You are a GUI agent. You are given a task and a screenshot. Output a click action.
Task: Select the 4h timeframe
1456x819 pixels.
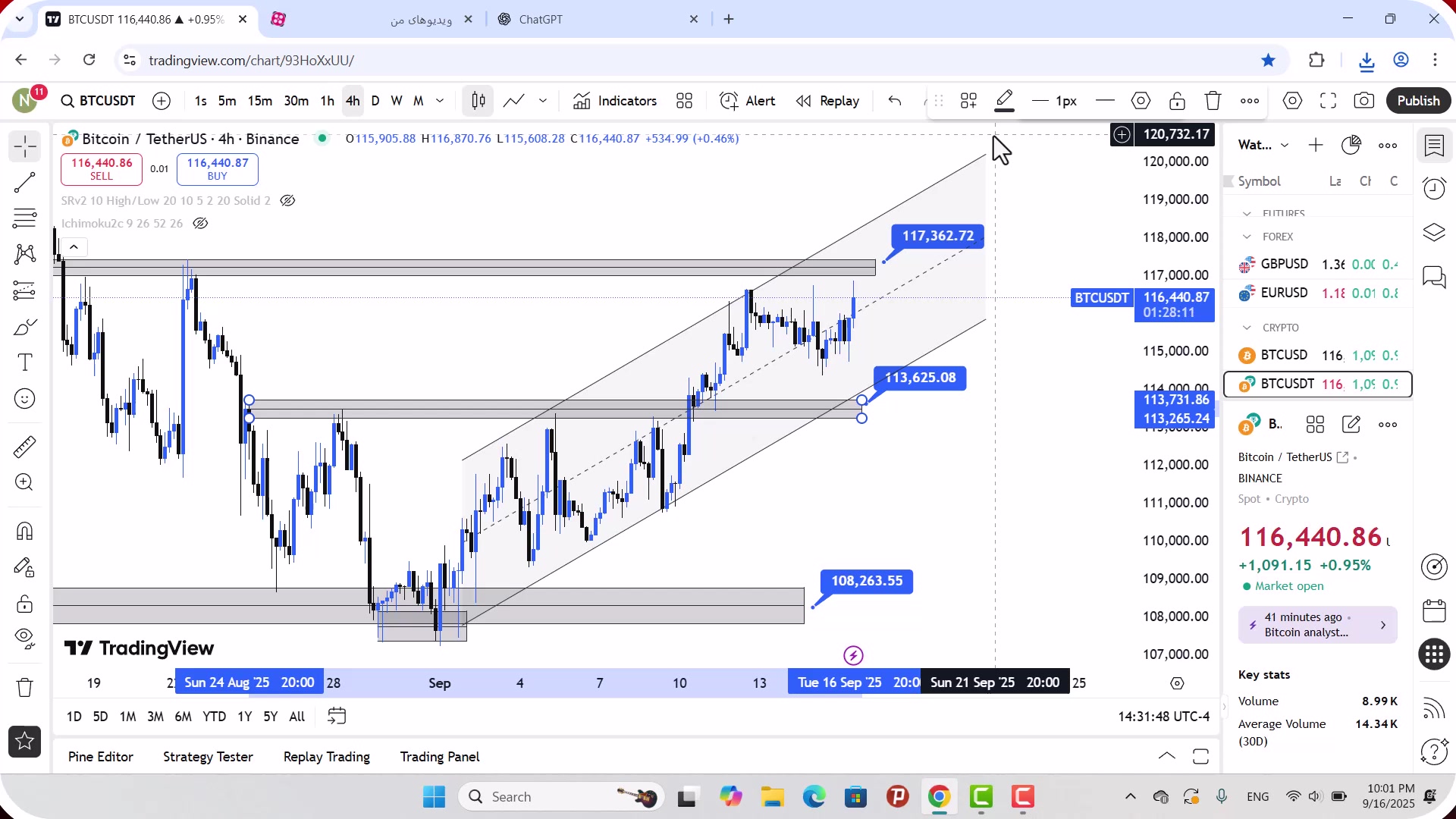pos(353,101)
